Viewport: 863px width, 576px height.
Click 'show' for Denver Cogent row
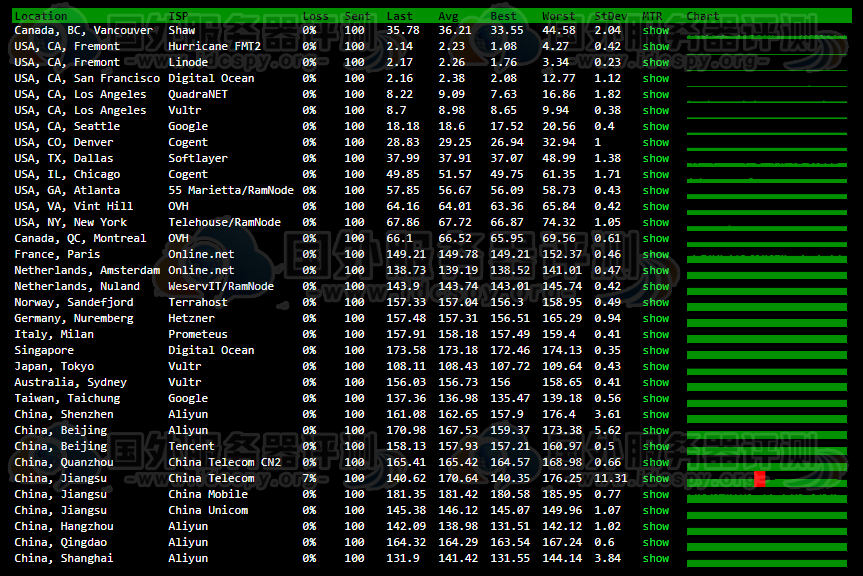tap(656, 142)
